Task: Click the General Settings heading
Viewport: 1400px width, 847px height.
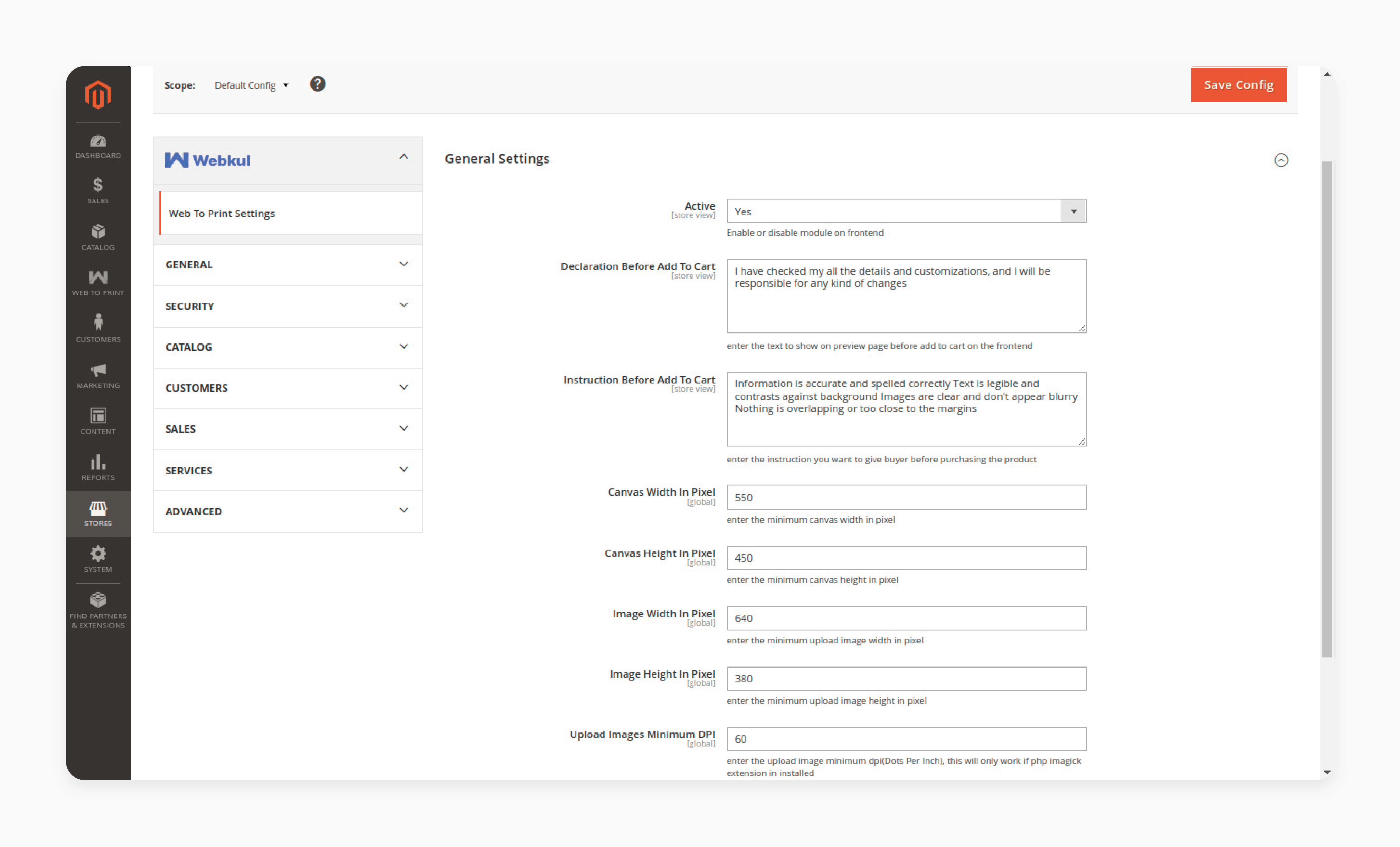Action: (497, 159)
